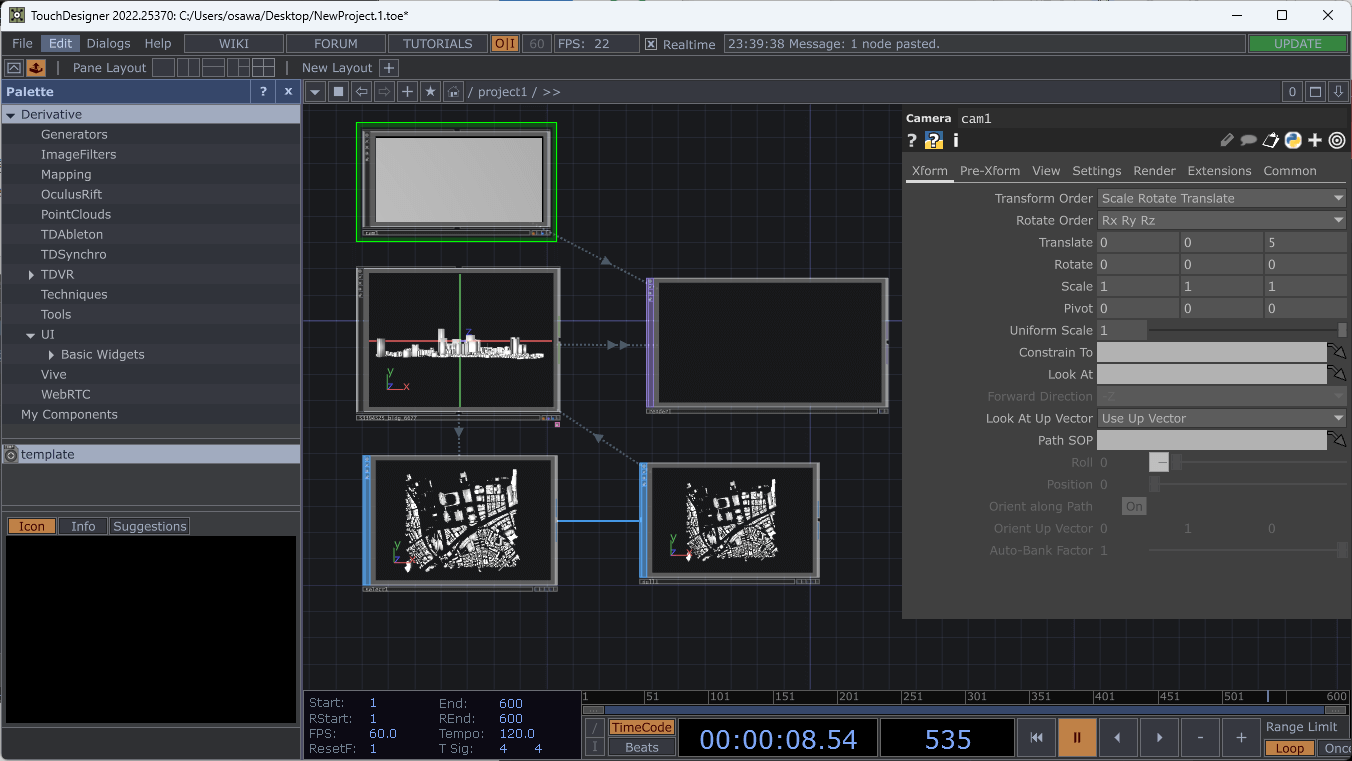Screen dimensions: 1352x761
Task: Click the star icon in the network toolbar
Action: click(x=429, y=91)
